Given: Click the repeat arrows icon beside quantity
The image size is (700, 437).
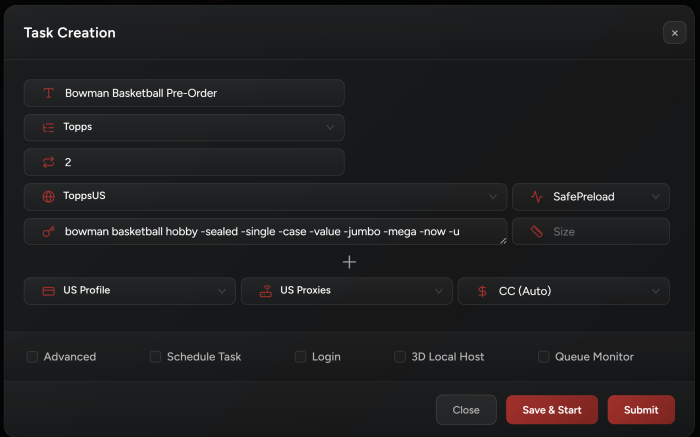Looking at the screenshot, I should coord(47,162).
